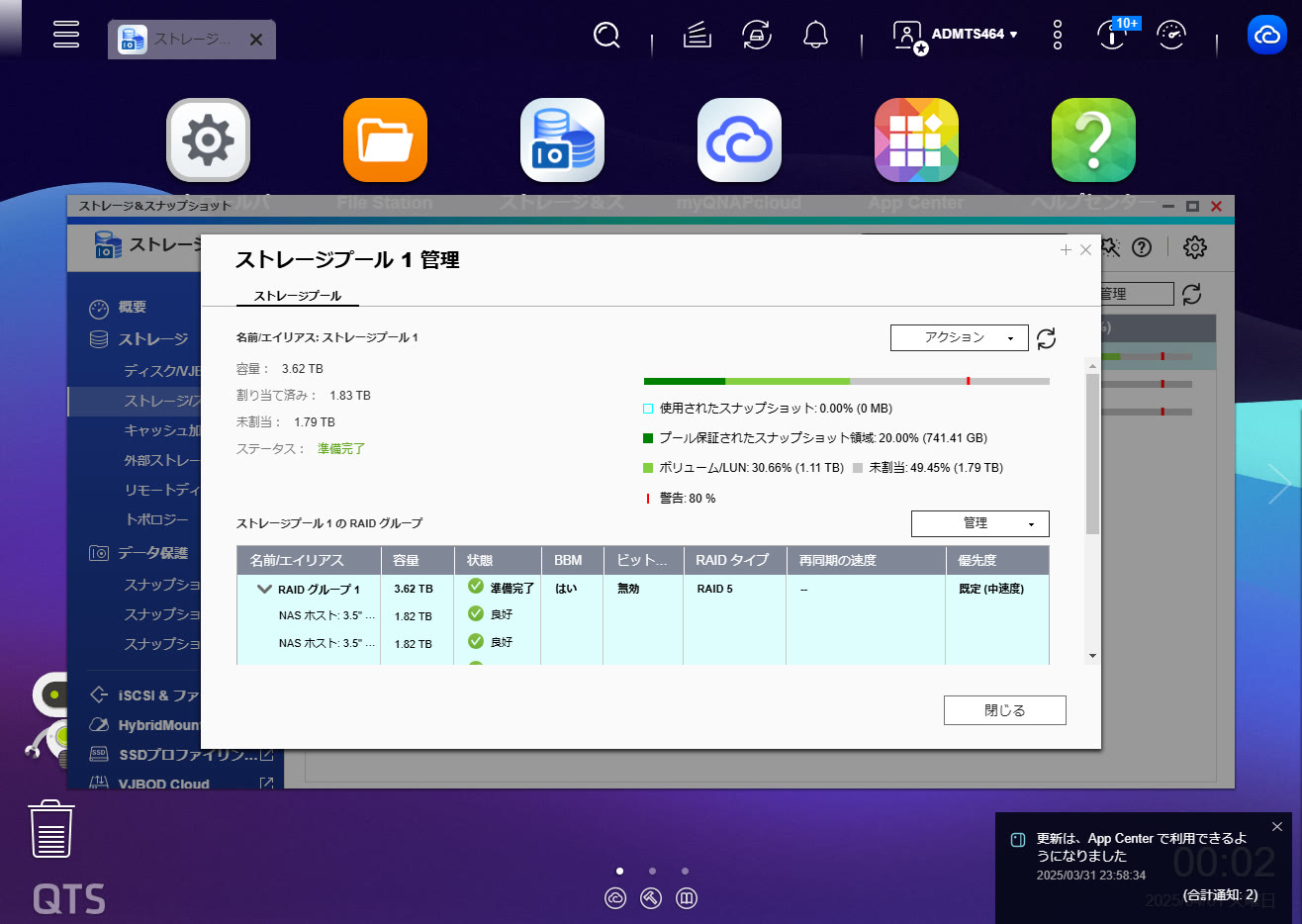Close the storage pool dialog with X
This screenshot has width=1302, height=924.
(1085, 250)
